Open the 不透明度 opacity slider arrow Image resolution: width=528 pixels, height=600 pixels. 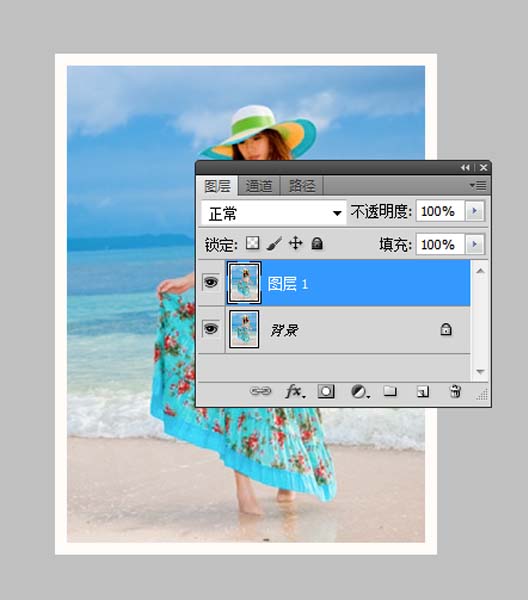pos(475,211)
